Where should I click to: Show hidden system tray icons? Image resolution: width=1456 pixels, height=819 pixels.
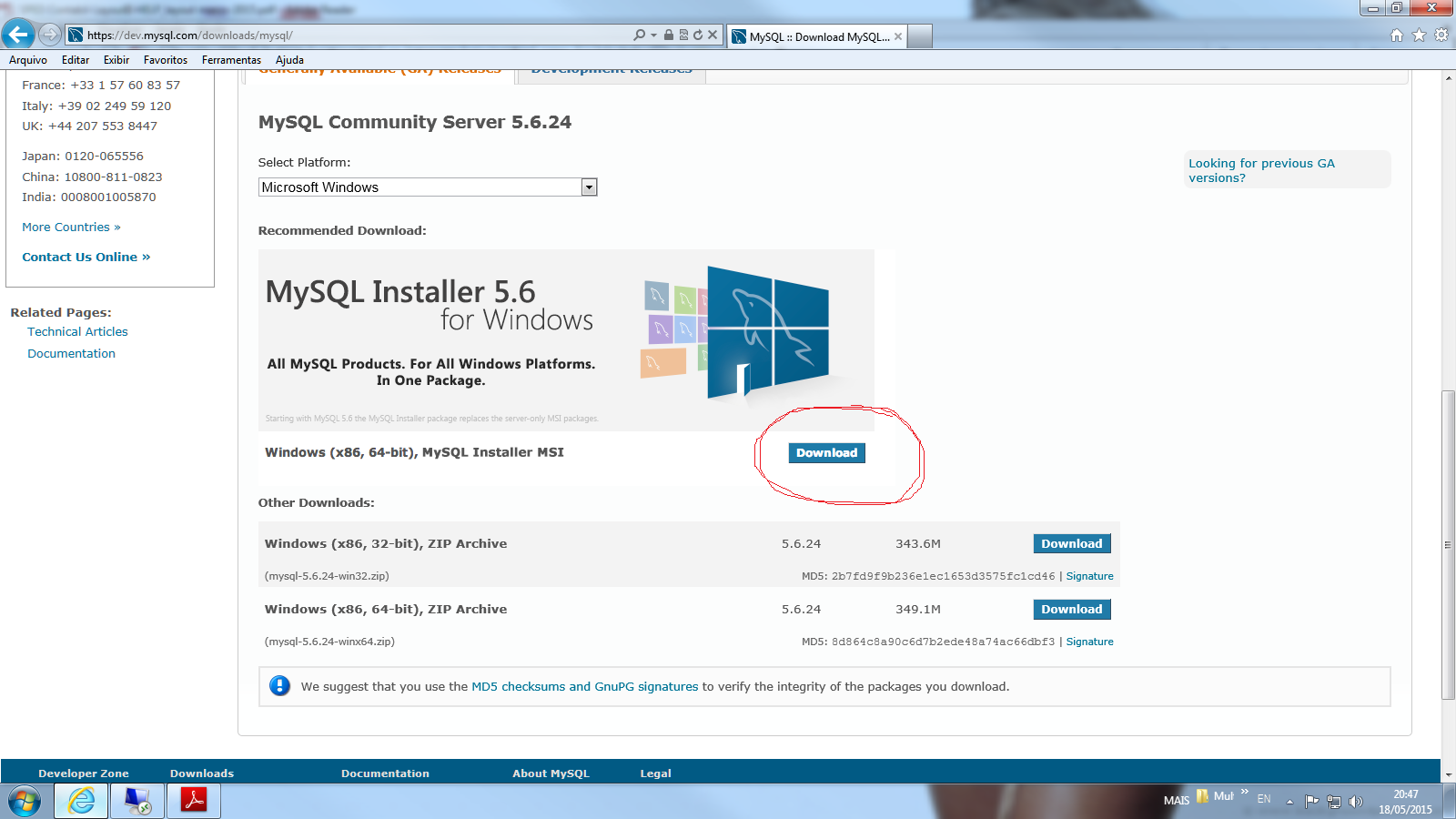coord(1289,802)
